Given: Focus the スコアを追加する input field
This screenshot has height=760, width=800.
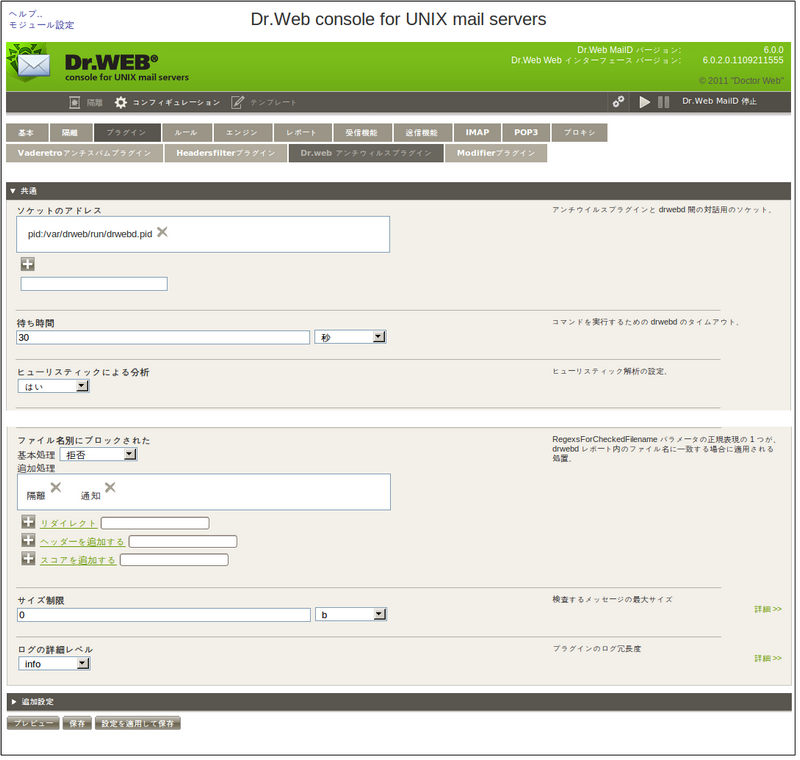Looking at the screenshot, I should coord(174,560).
